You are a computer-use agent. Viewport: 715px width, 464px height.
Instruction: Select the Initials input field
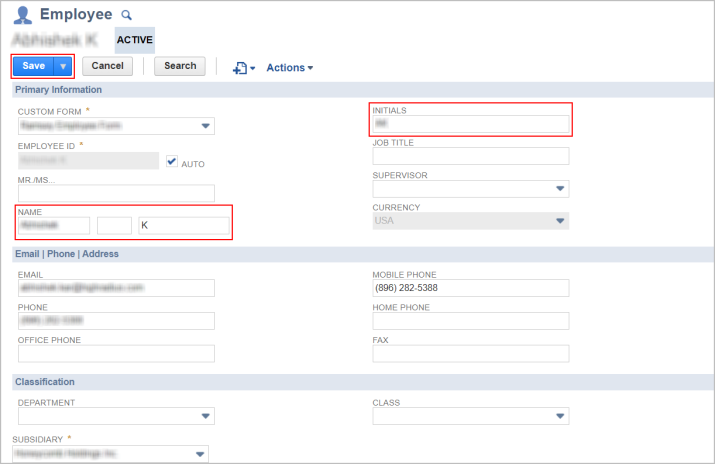(x=470, y=124)
